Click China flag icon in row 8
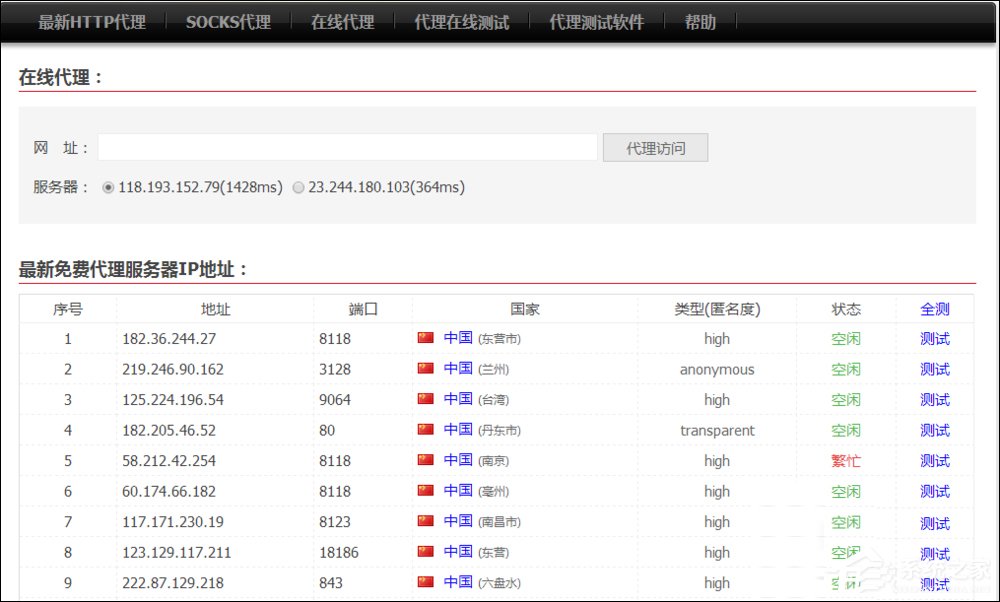This screenshot has height=602, width=1000. pos(426,552)
